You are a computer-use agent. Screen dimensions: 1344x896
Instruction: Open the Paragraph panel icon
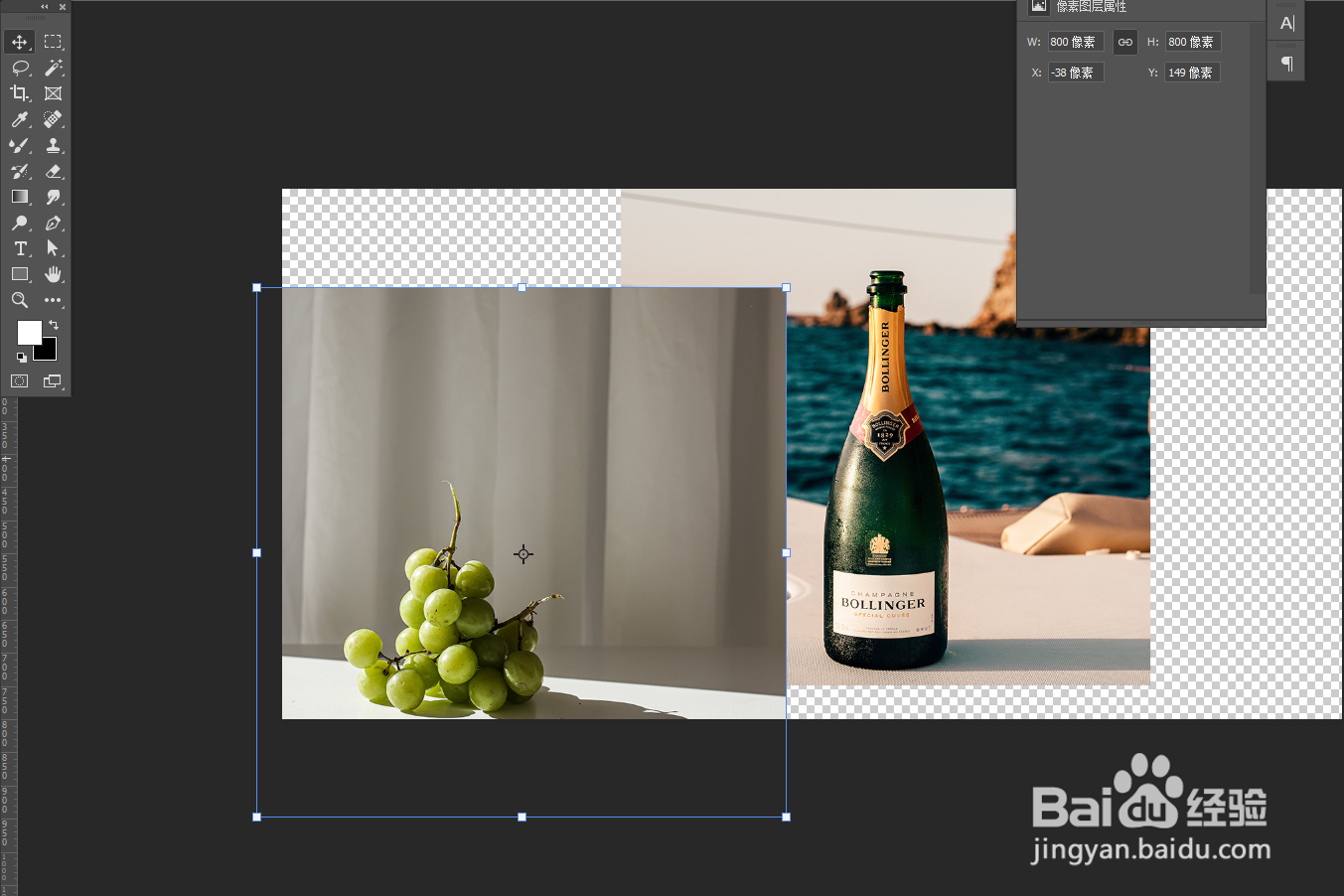[1287, 64]
